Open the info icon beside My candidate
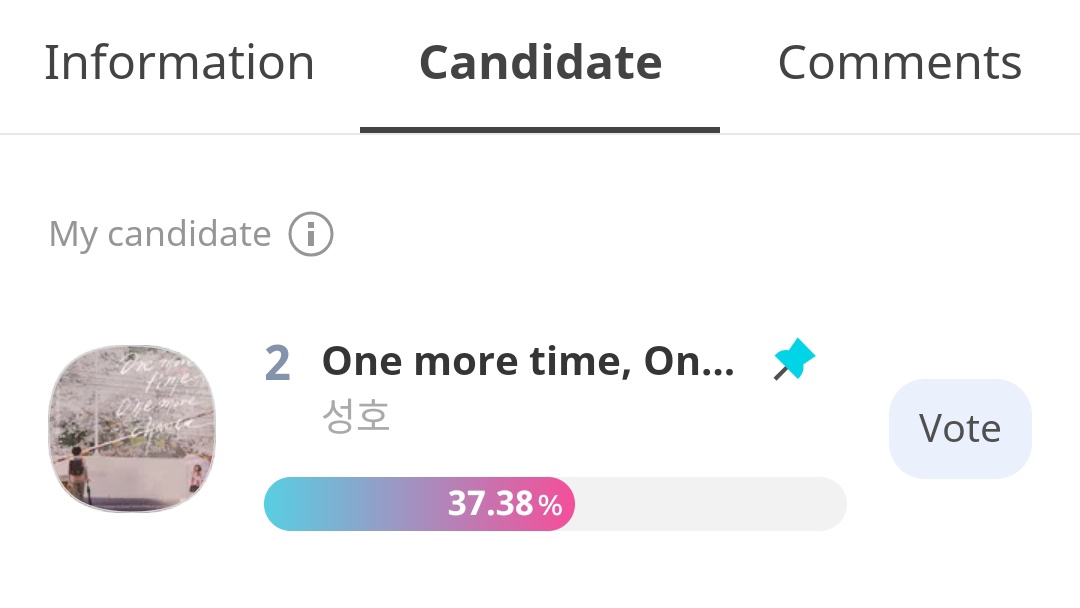Screen dimensions: 1080x608 310,235
